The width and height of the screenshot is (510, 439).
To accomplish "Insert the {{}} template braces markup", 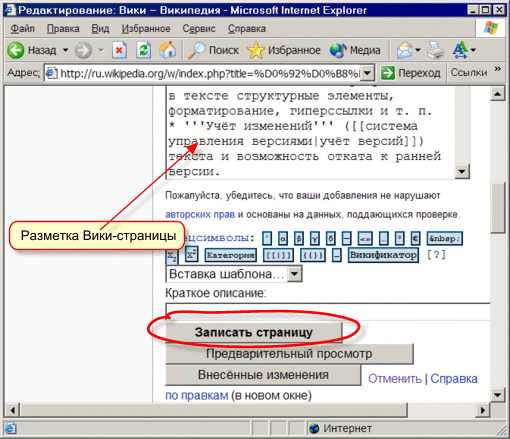I will (x=312, y=256).
